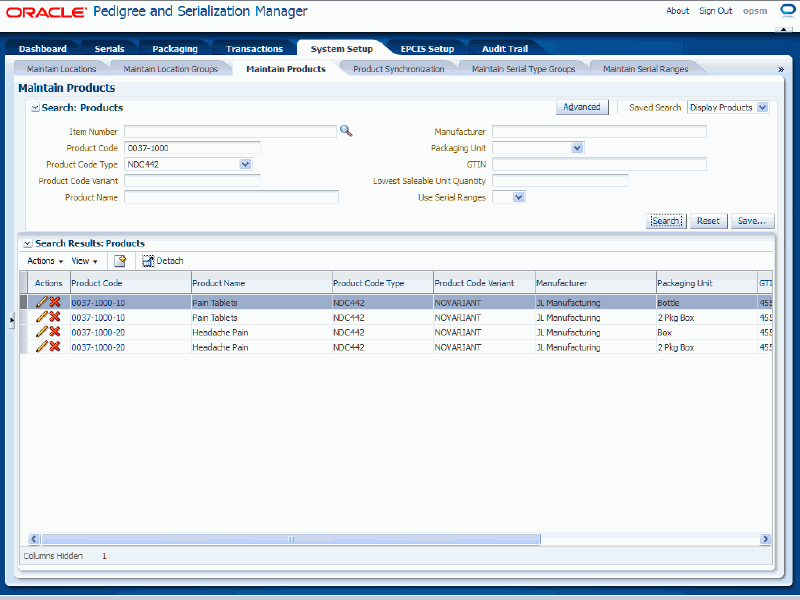The height and width of the screenshot is (600, 800).
Task: Focus the Product Code input field
Action: (x=192, y=148)
